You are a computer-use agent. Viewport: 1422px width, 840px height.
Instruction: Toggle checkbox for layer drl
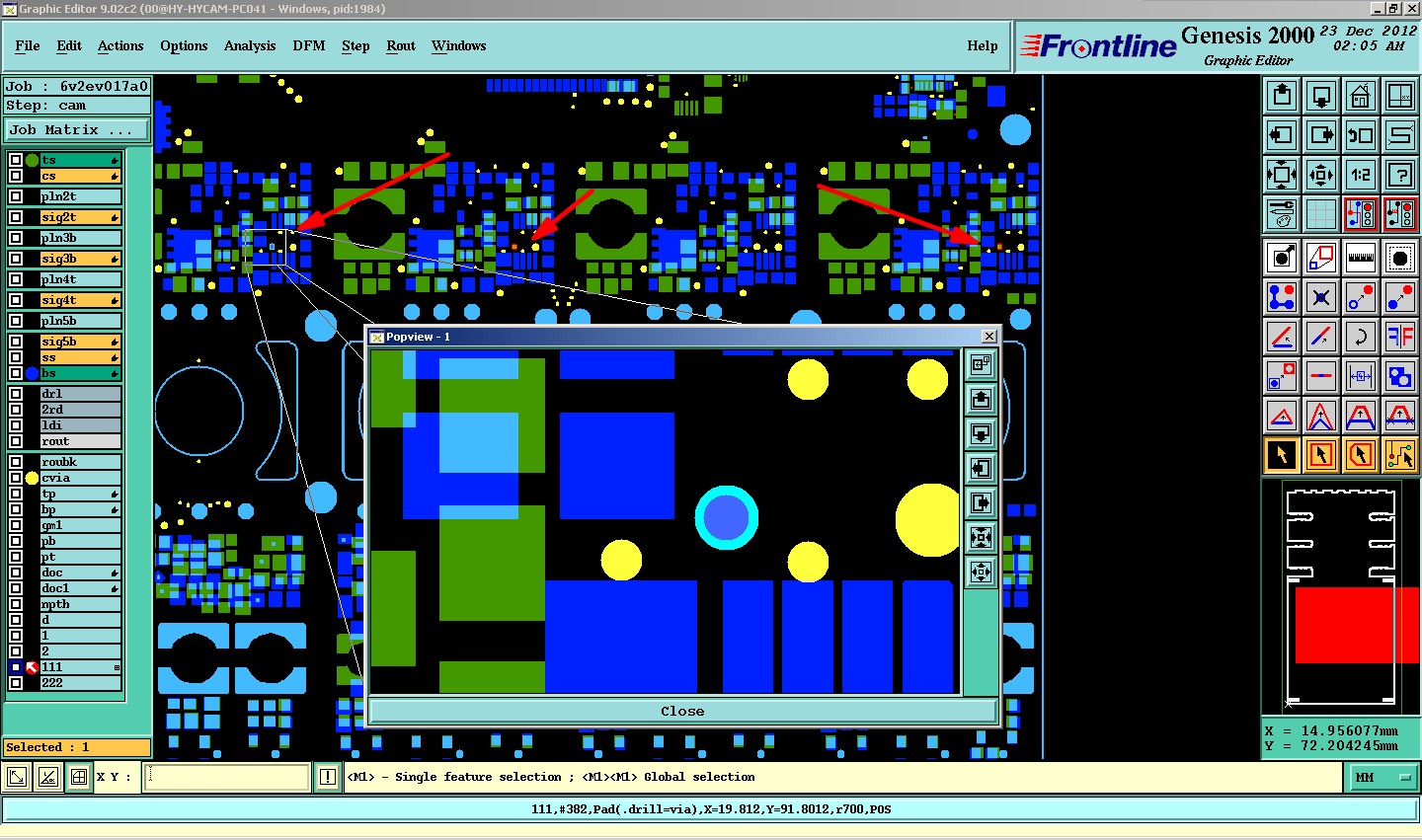click(16, 394)
